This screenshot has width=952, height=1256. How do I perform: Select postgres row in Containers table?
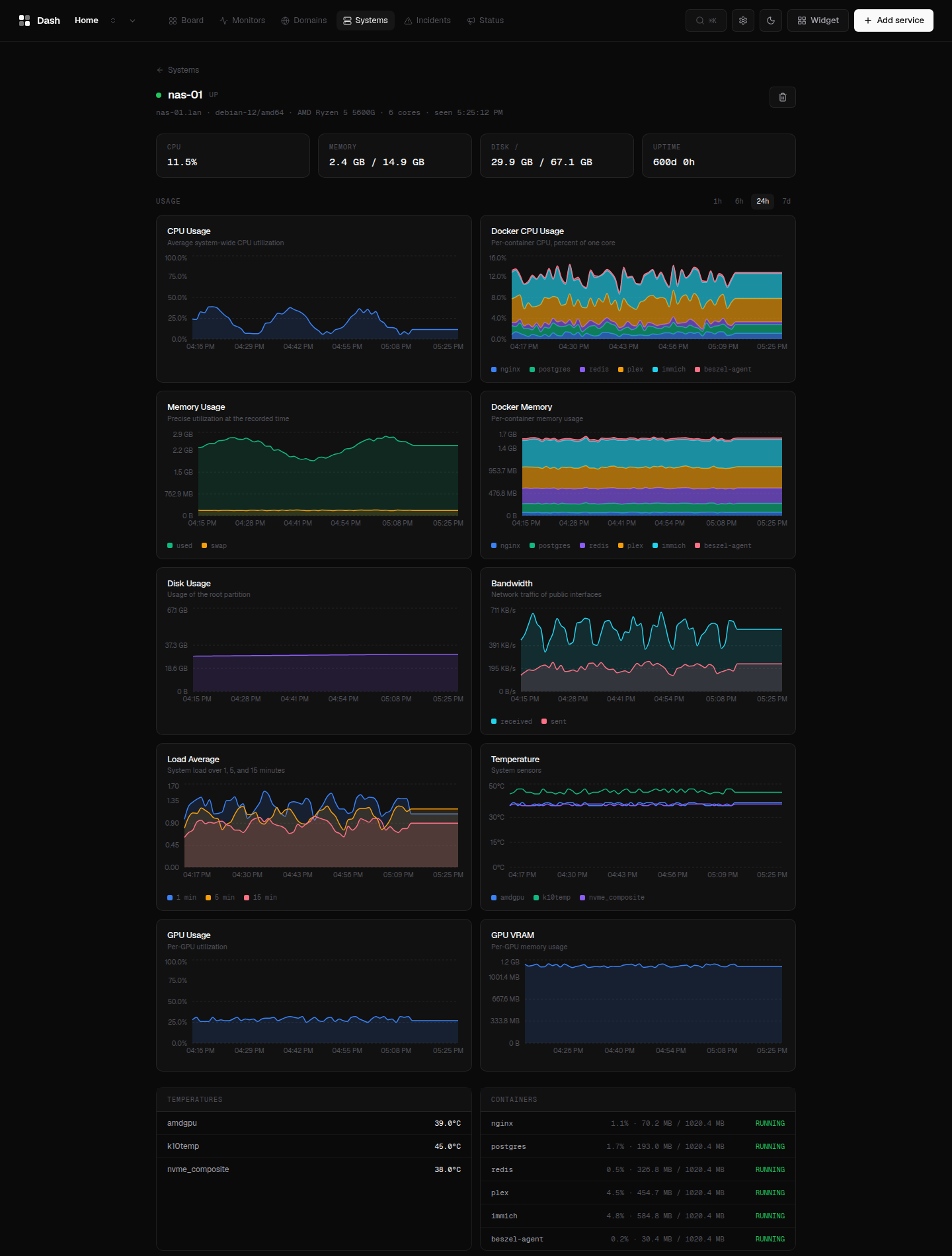pyautogui.click(x=638, y=1146)
